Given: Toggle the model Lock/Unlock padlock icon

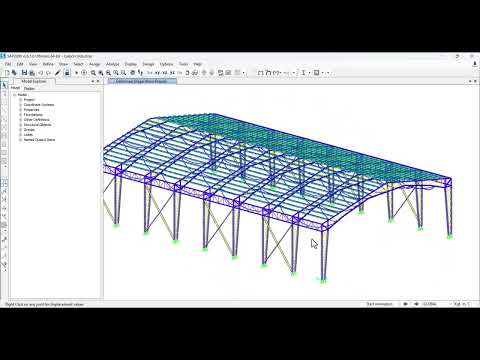Looking at the screenshot, I should pyautogui.click(x=67, y=73).
